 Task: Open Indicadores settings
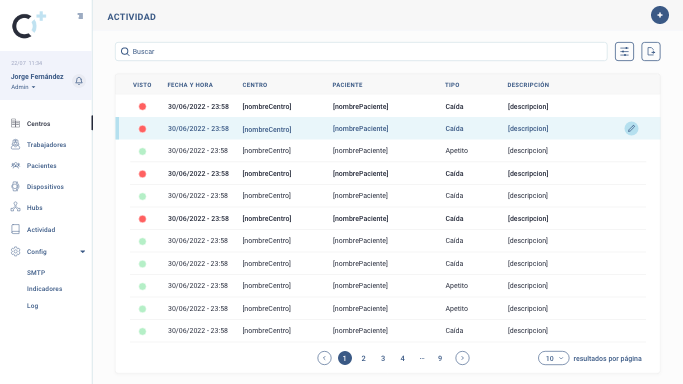click(44, 289)
